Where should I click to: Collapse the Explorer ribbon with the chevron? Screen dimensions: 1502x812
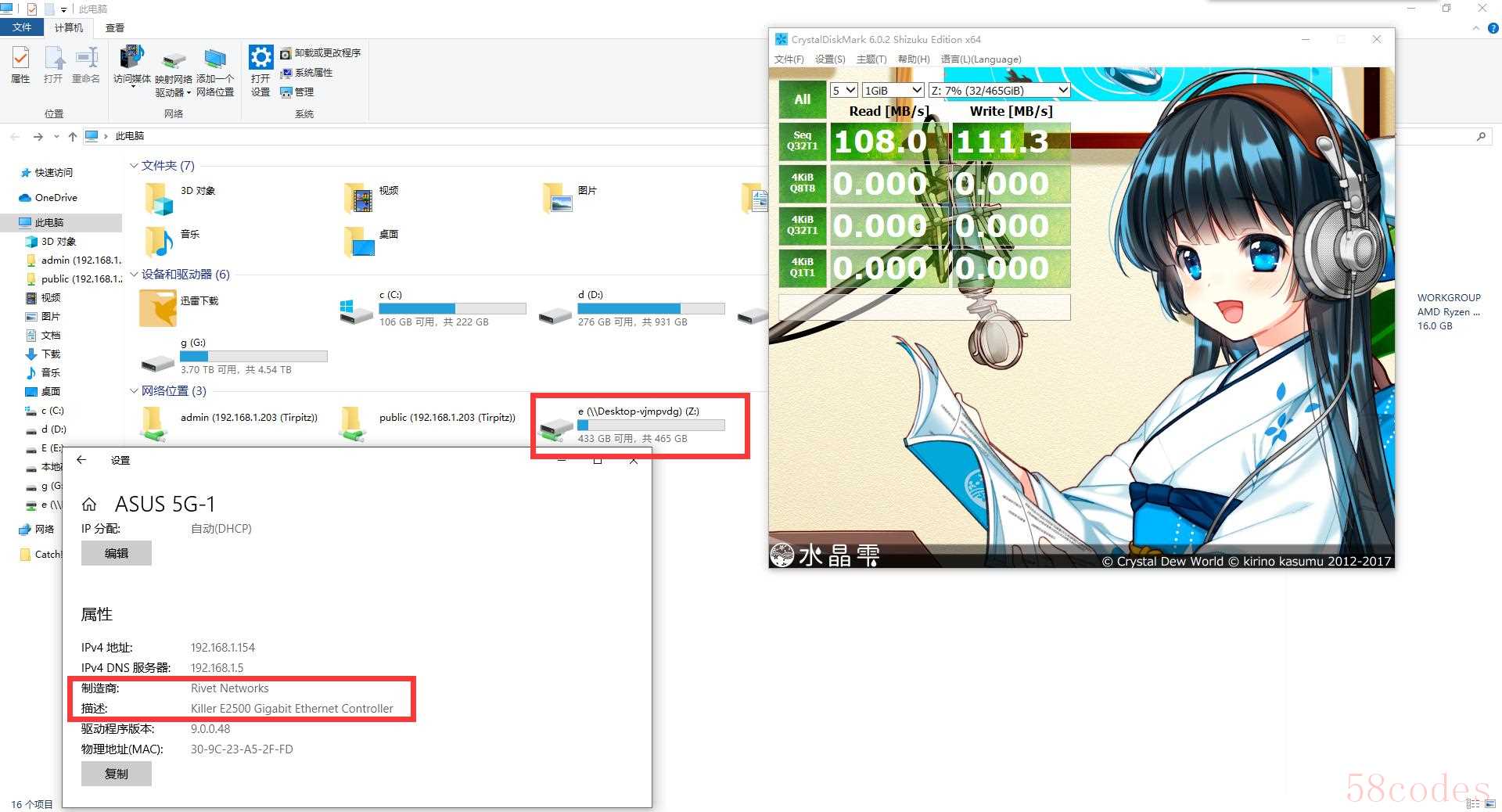[1475, 28]
